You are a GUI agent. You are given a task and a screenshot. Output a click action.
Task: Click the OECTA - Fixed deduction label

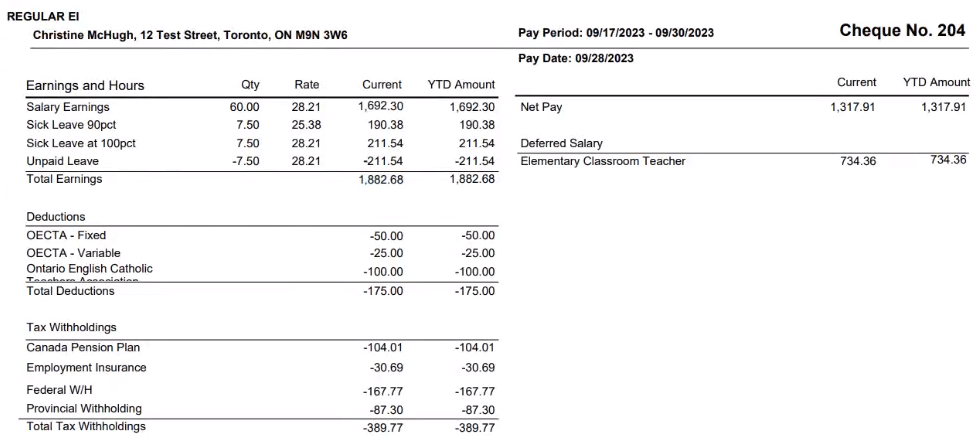(x=66, y=235)
